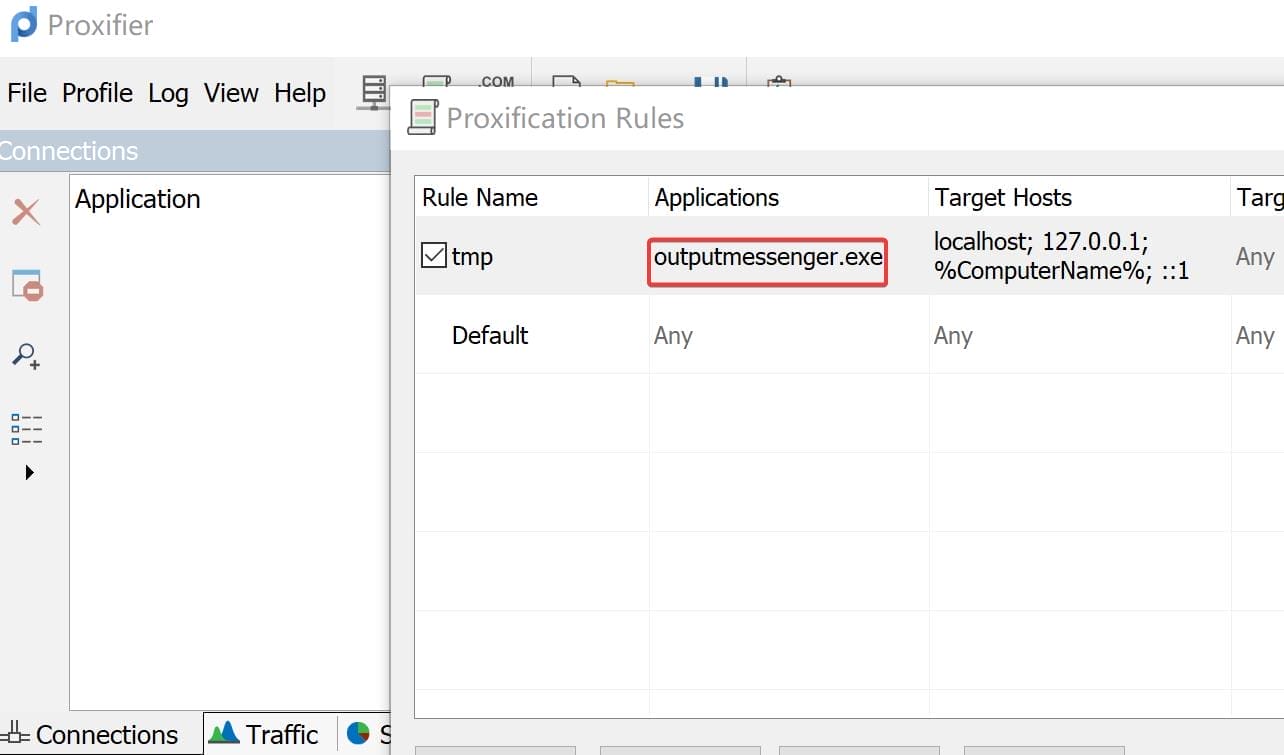Click Any in Default Target Hosts cell
Viewport: 1284px width, 755px height.
click(953, 336)
